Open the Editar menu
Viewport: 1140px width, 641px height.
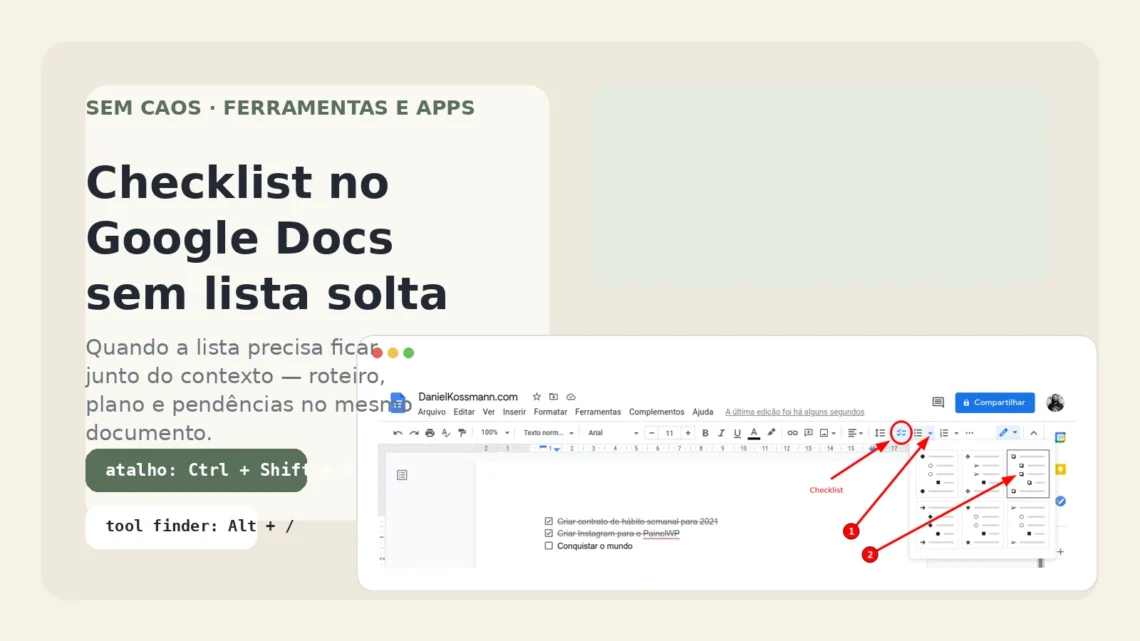coord(464,412)
